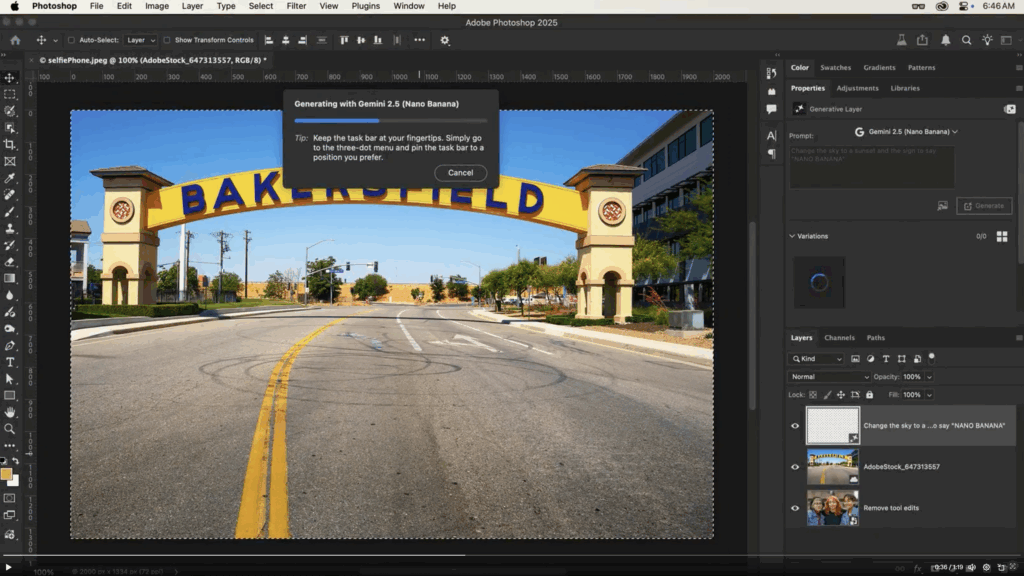Screen dimensions: 1024x576
Task: Select the Clone Stamp tool
Action: 10,228
